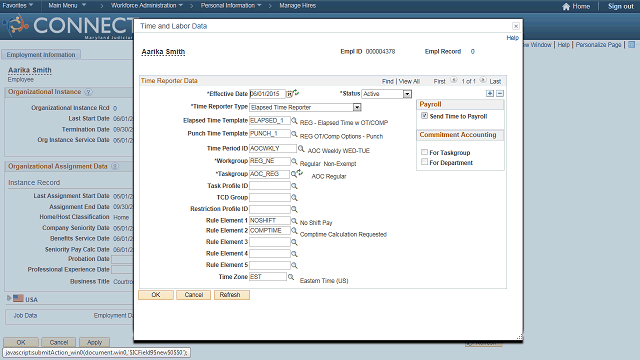Open the Effective Date calendar picker
640x360 pixels.
click(289, 94)
